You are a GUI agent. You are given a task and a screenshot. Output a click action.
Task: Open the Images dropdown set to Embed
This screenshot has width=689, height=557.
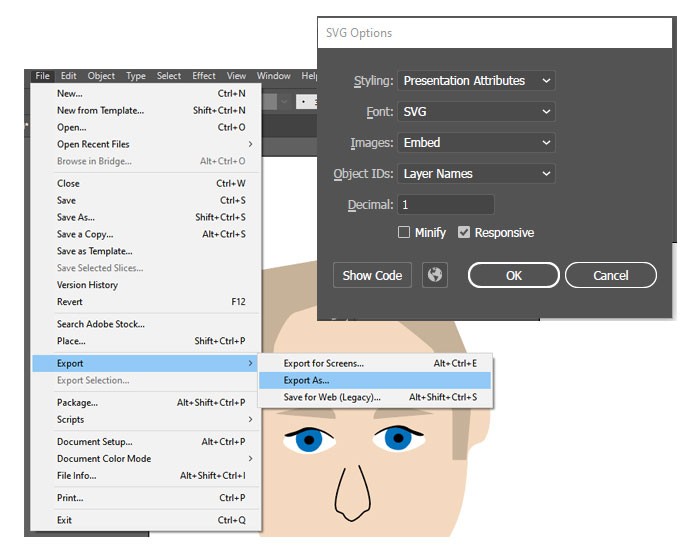[476, 143]
